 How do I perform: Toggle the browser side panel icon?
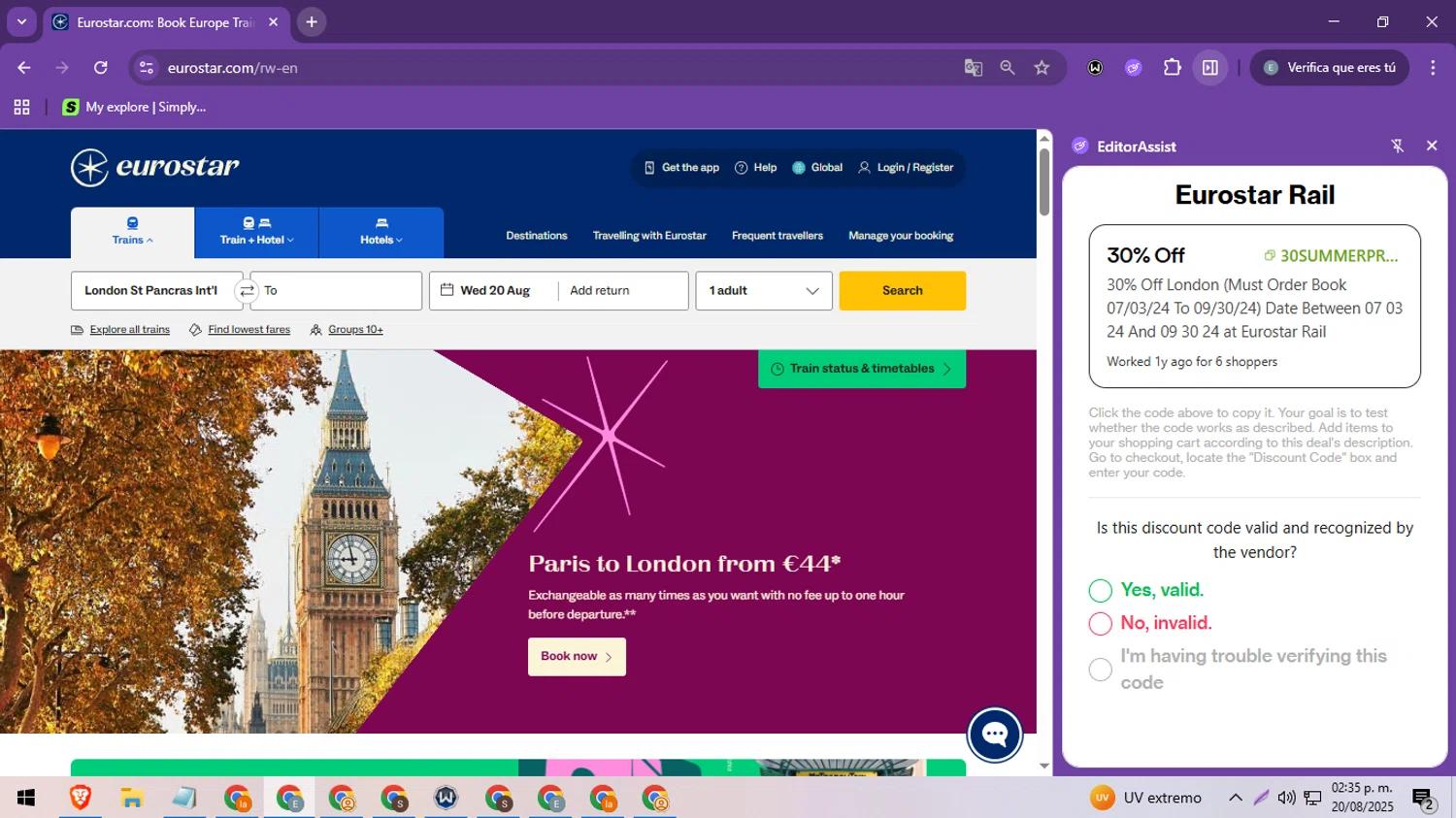point(1210,68)
